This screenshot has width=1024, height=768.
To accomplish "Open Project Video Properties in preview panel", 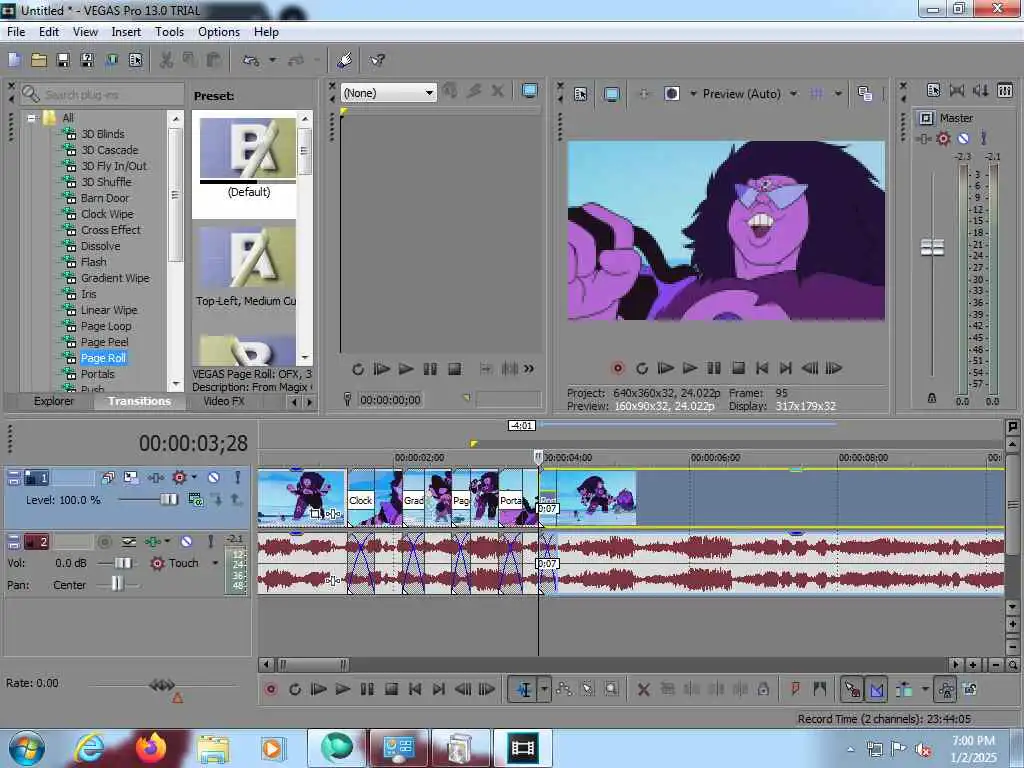I will point(581,94).
